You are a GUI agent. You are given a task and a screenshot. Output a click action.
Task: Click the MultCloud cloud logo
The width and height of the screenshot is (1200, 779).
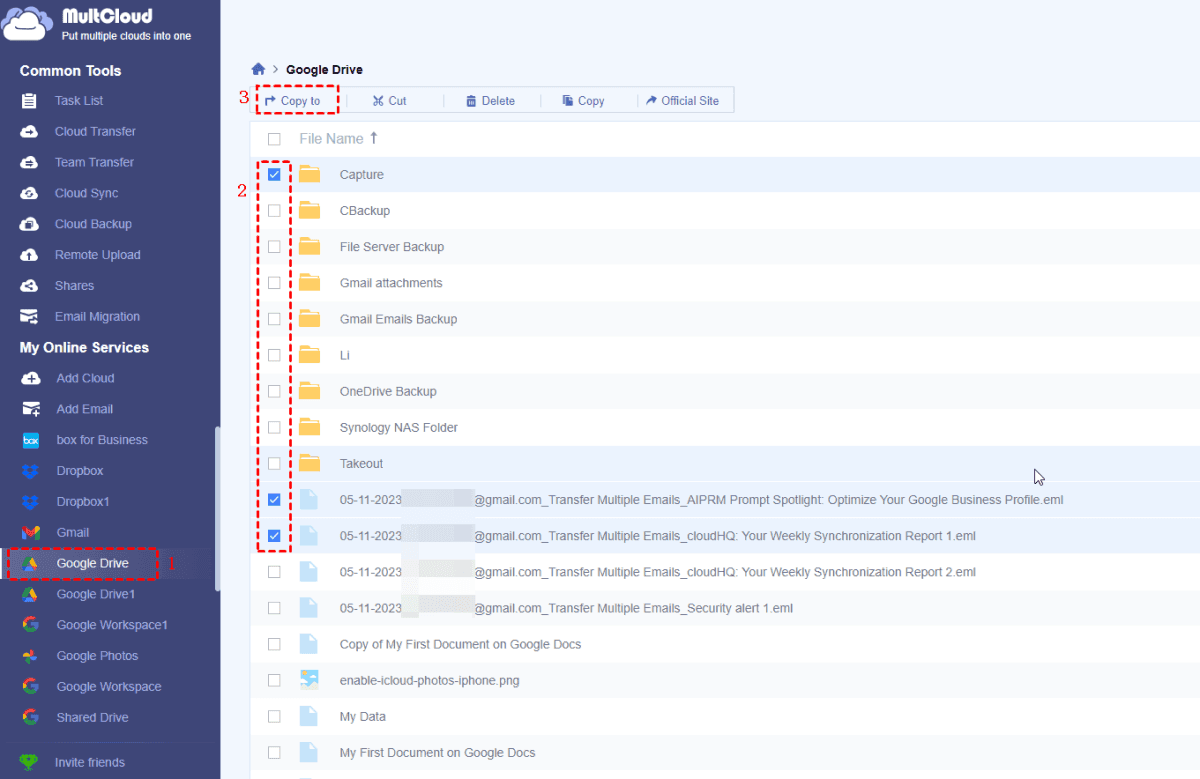coord(26,24)
